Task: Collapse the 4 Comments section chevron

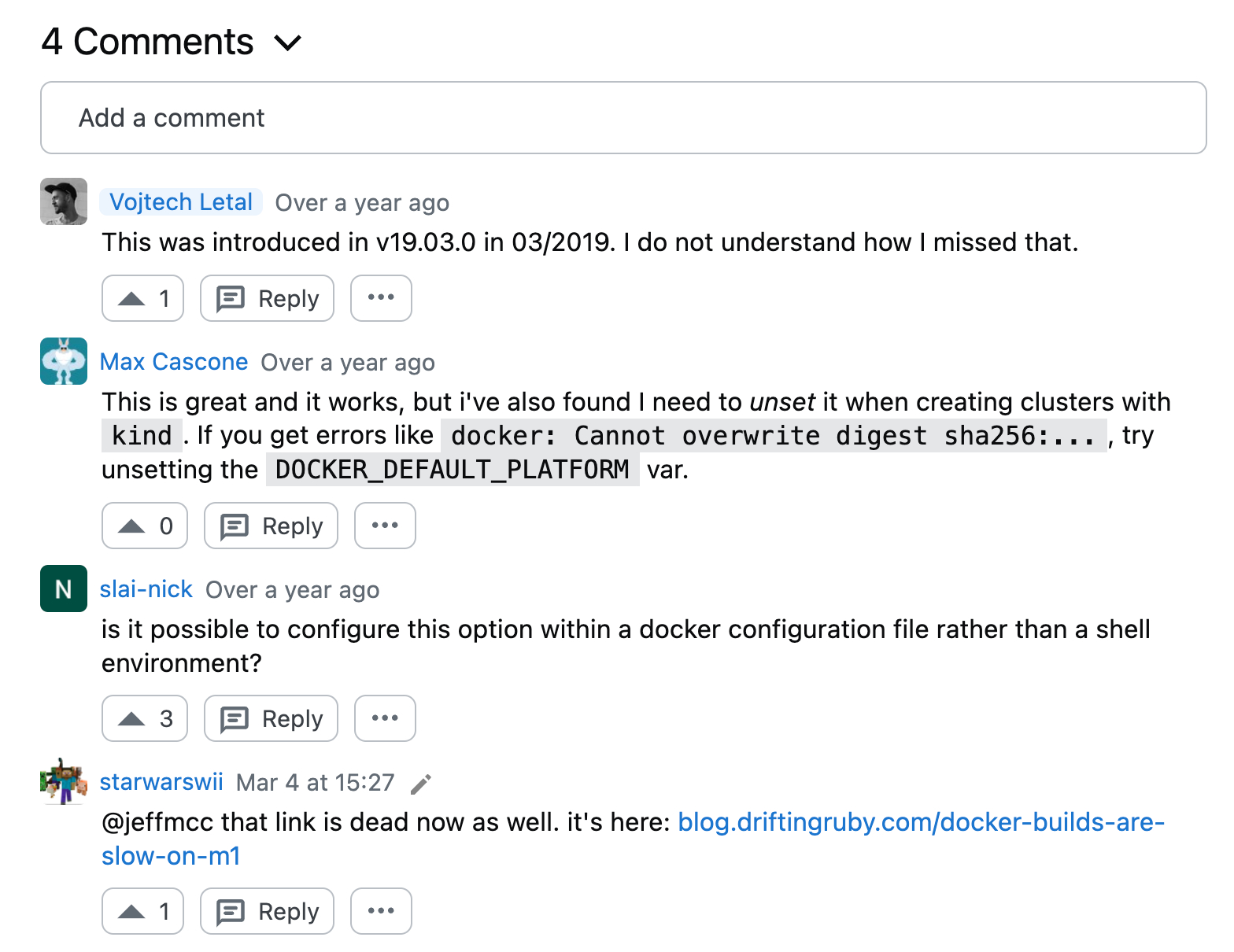Action: tap(288, 42)
